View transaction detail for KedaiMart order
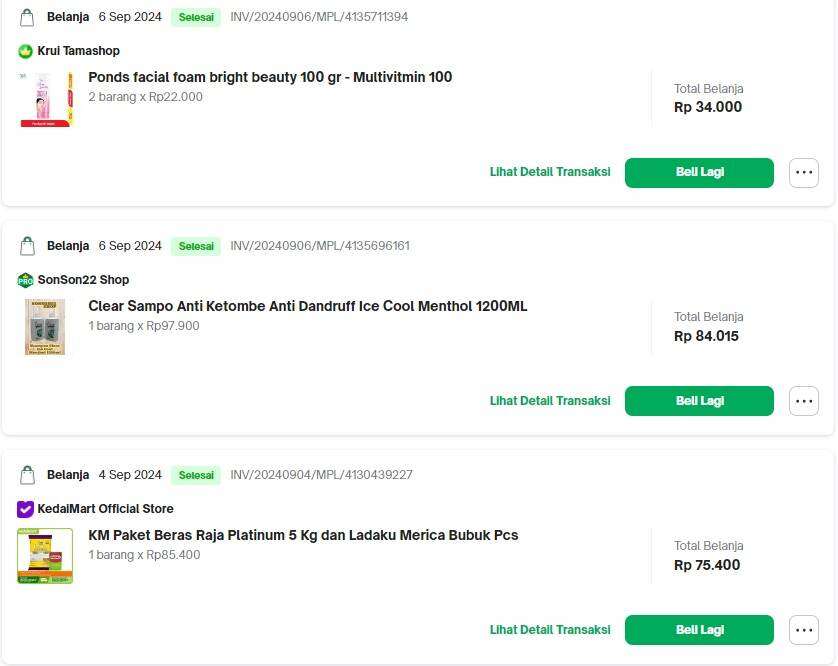The image size is (838, 666). point(550,630)
